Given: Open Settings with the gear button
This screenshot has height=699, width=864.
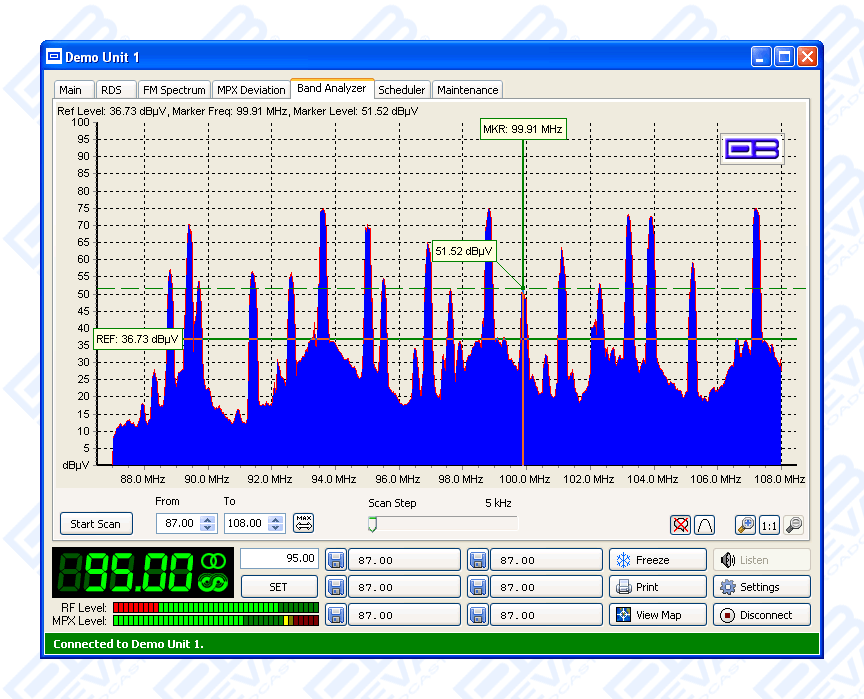Looking at the screenshot, I should point(761,587).
